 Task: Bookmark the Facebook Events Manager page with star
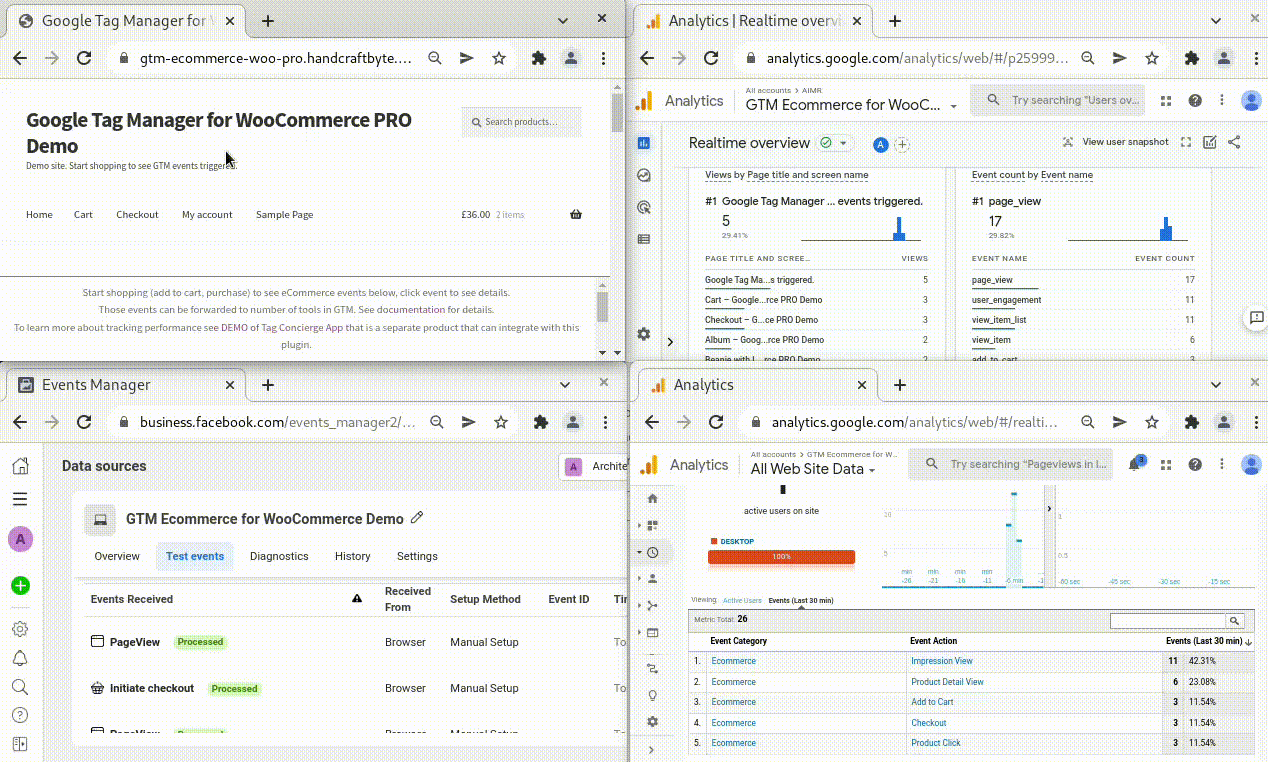500,422
